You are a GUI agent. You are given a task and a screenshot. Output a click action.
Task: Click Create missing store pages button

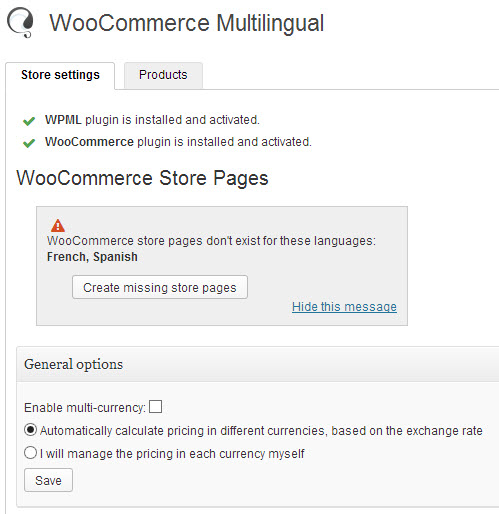[160, 287]
